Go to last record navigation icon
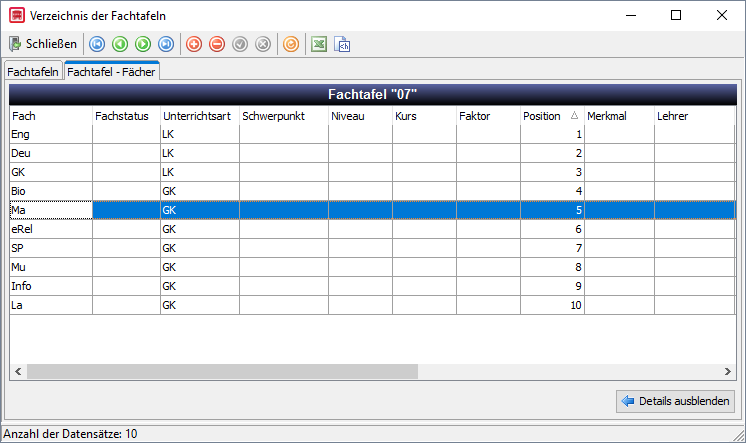 coord(166,44)
